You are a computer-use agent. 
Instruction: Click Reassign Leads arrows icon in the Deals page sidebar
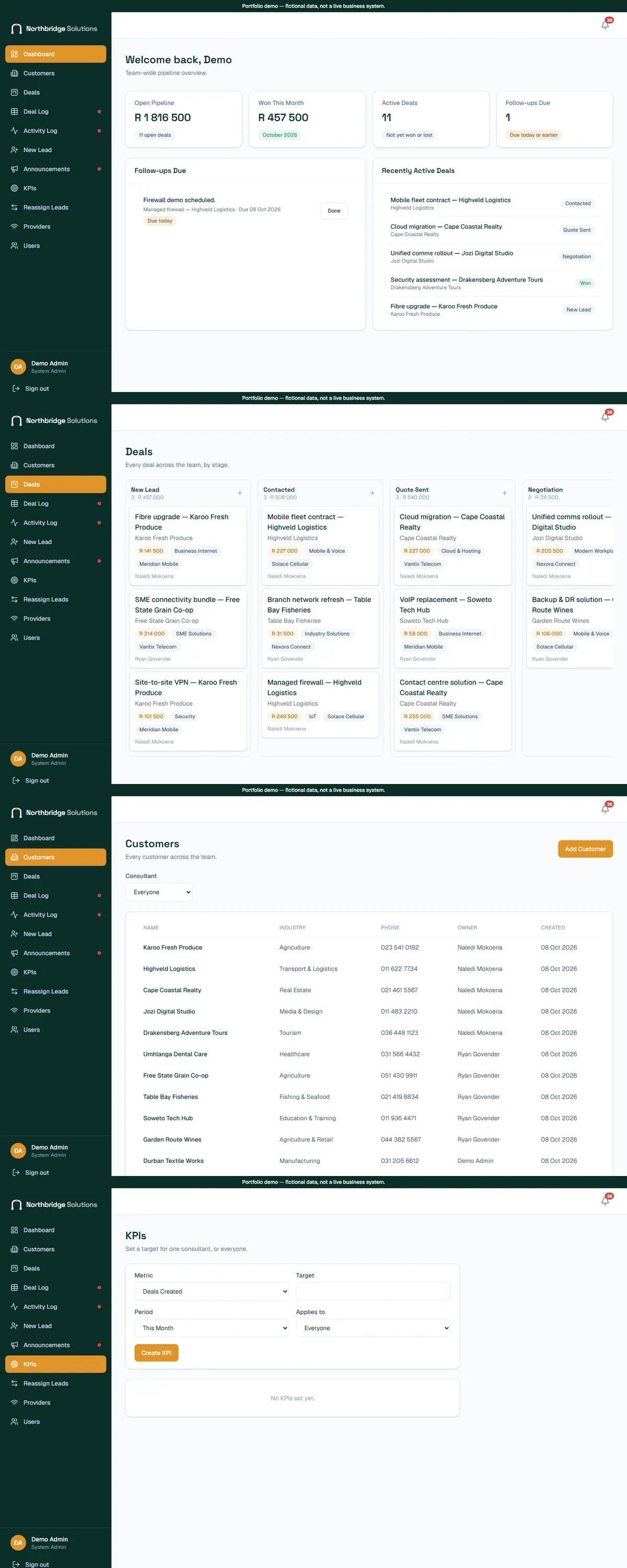click(15, 599)
